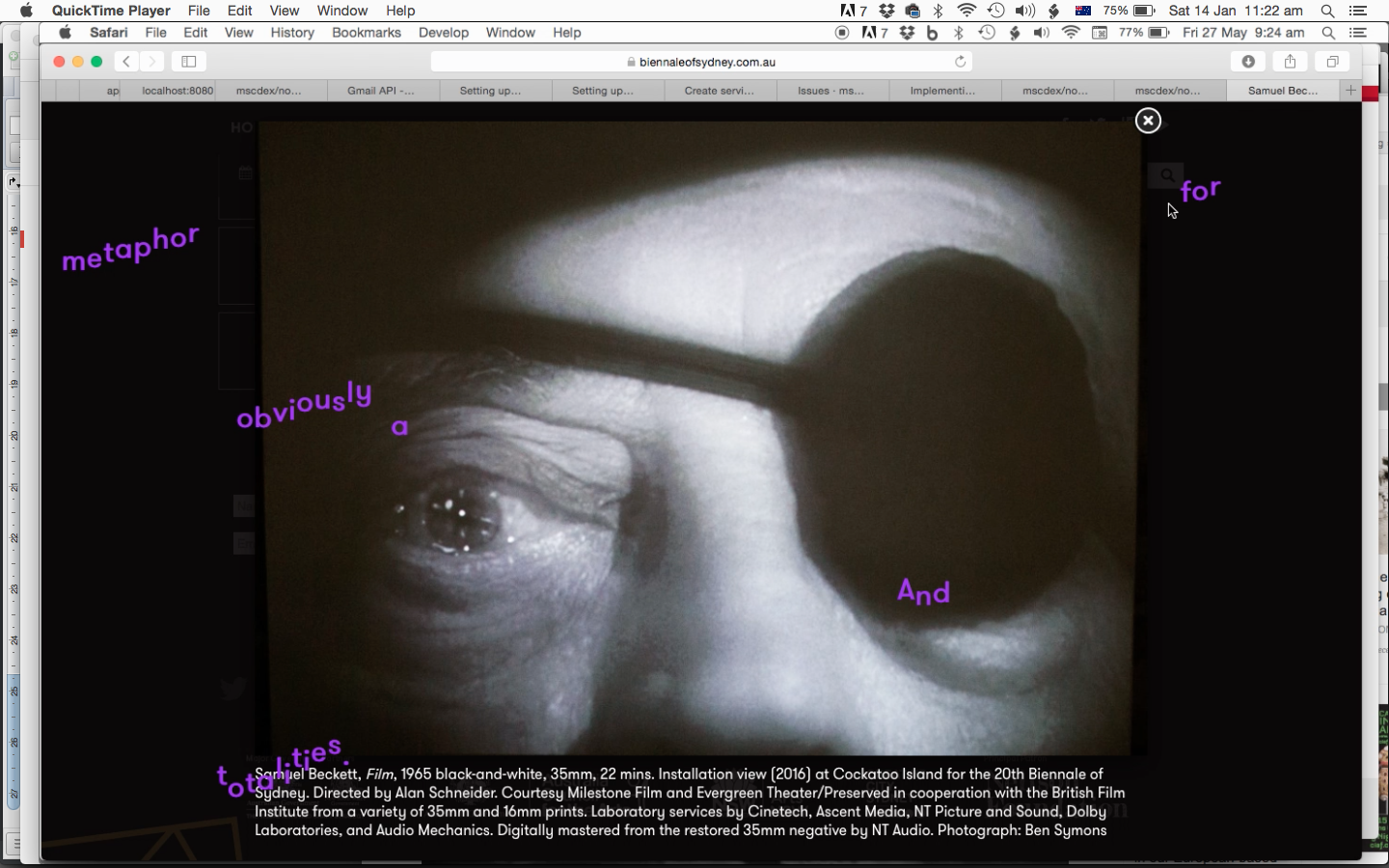
Task: Open the History menu
Action: pos(292,33)
